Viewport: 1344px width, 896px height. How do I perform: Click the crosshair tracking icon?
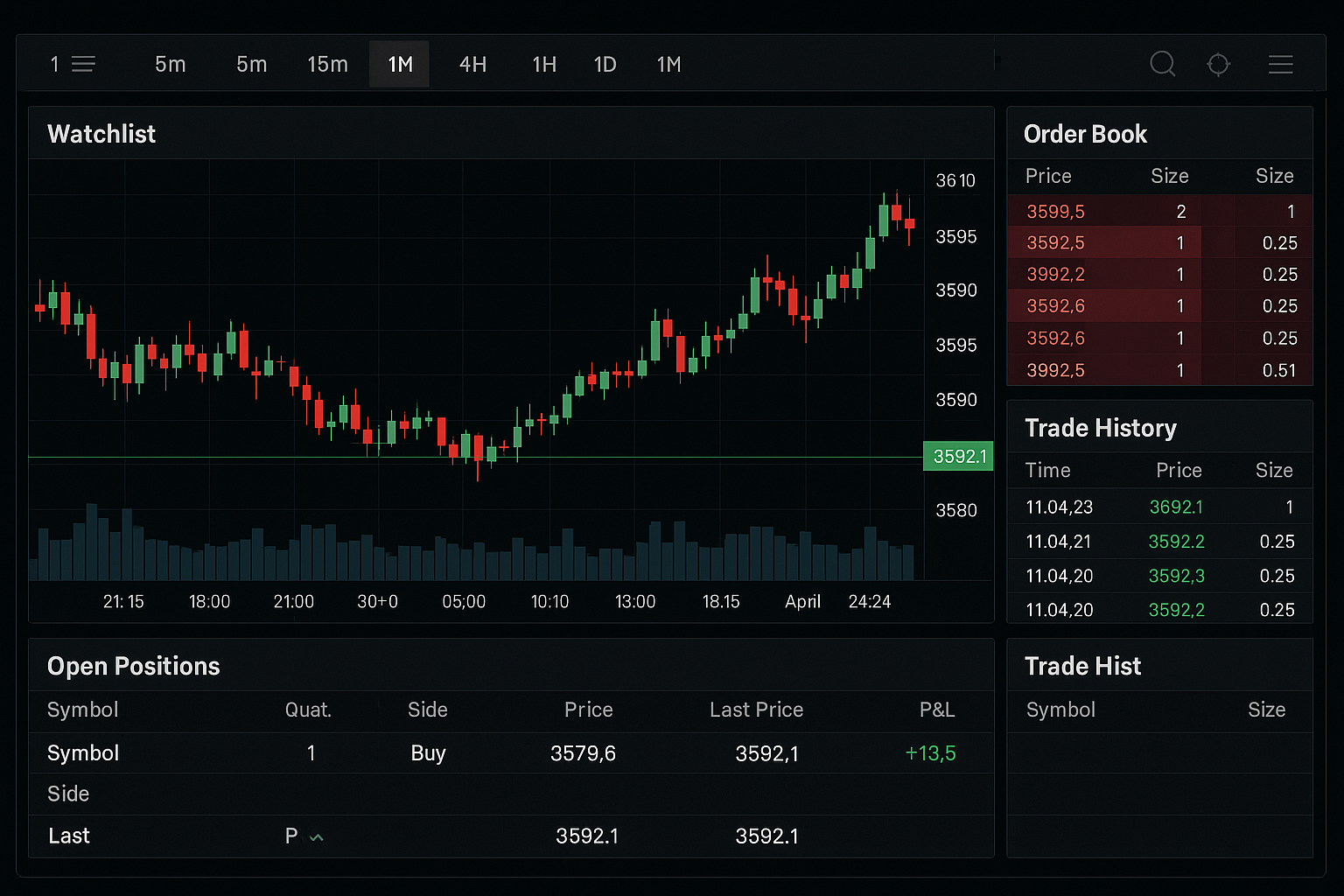coord(1219,63)
